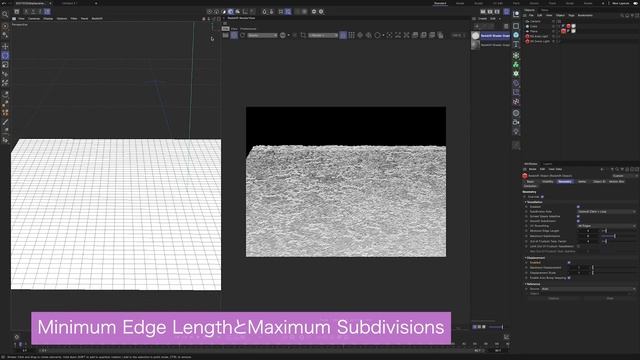
Task: Open the Cameras menu in viewport
Action: click(34, 18)
